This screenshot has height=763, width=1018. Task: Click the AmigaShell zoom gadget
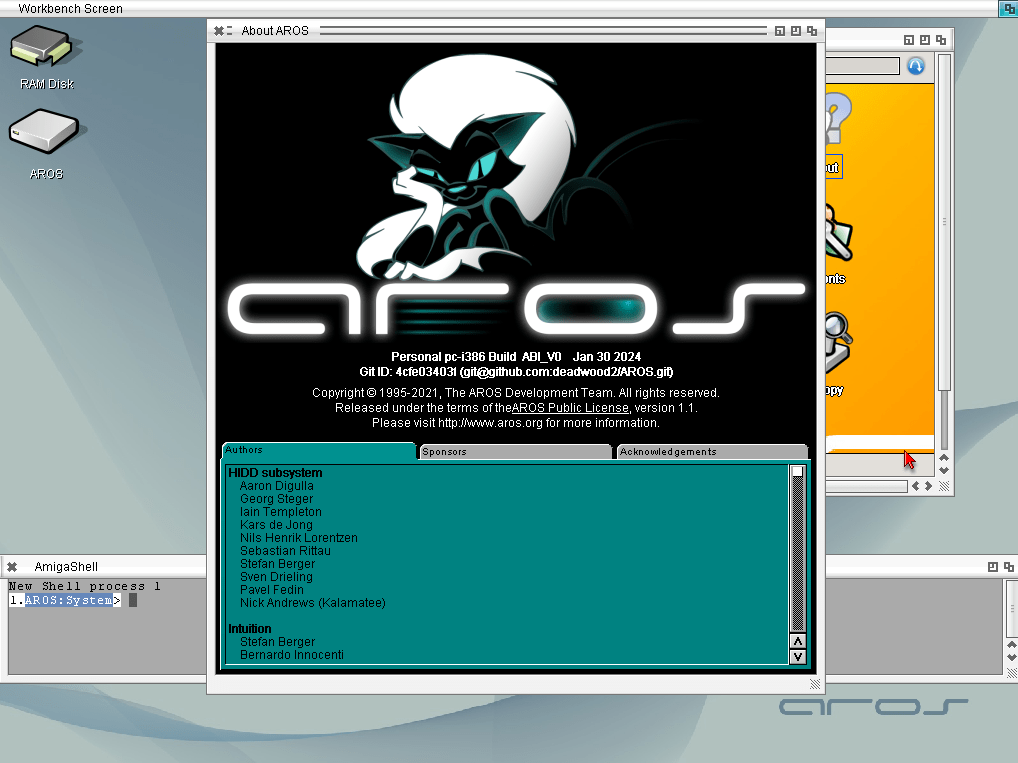pyautogui.click(x=993, y=567)
